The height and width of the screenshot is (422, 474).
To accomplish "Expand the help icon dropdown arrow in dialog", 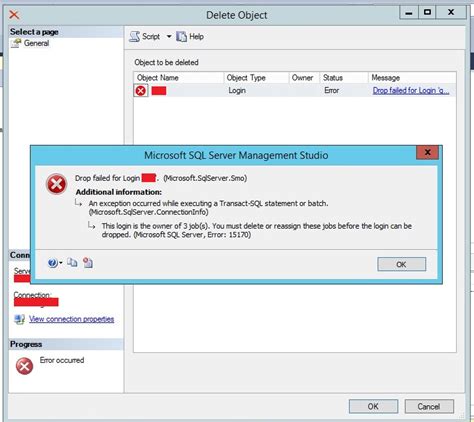I will tap(61, 263).
